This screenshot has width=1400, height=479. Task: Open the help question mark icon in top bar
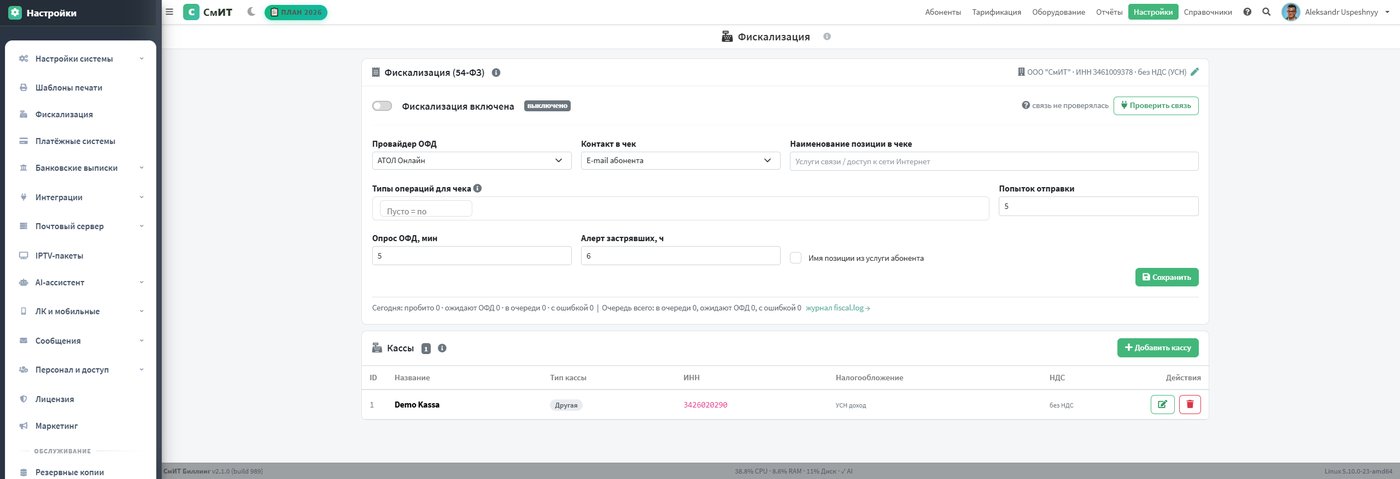click(1247, 12)
